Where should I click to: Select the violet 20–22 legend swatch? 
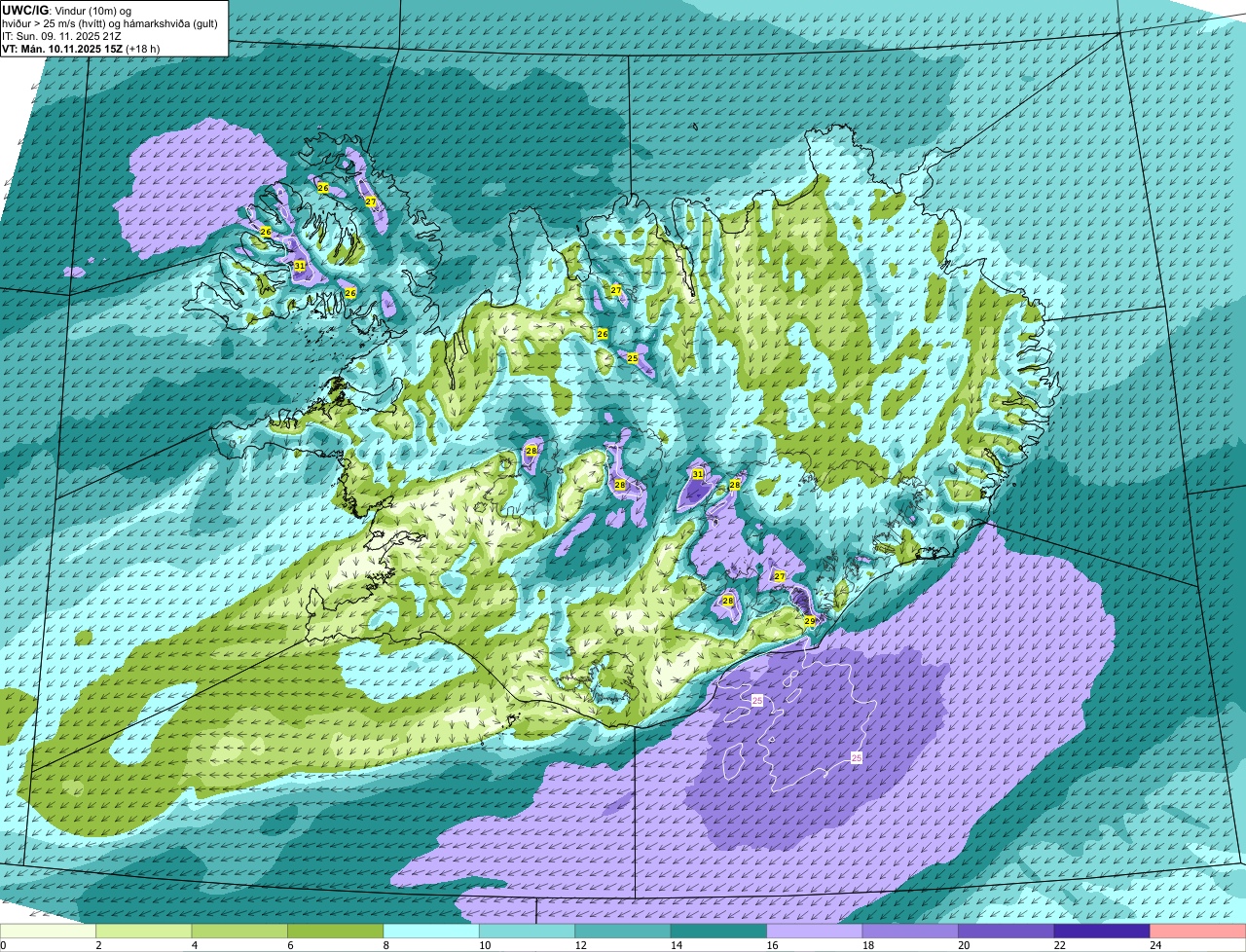coord(1008,932)
